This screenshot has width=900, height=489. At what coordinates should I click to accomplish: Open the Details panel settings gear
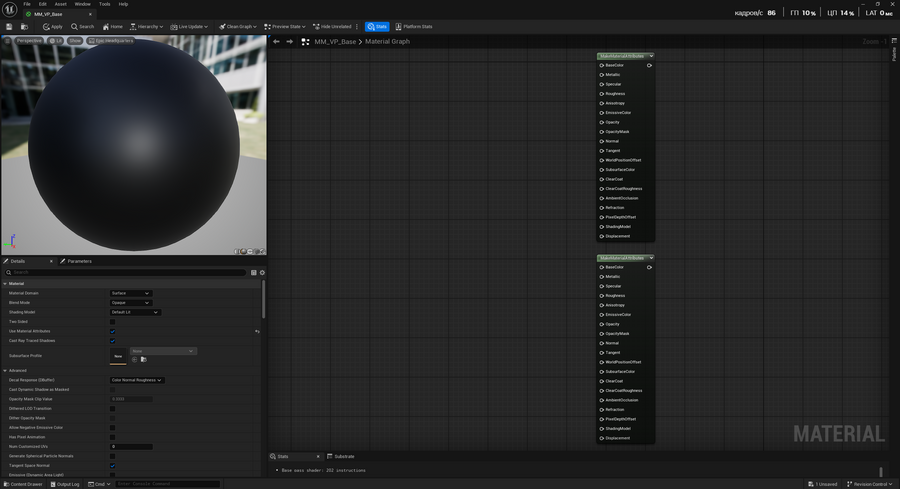(262, 272)
